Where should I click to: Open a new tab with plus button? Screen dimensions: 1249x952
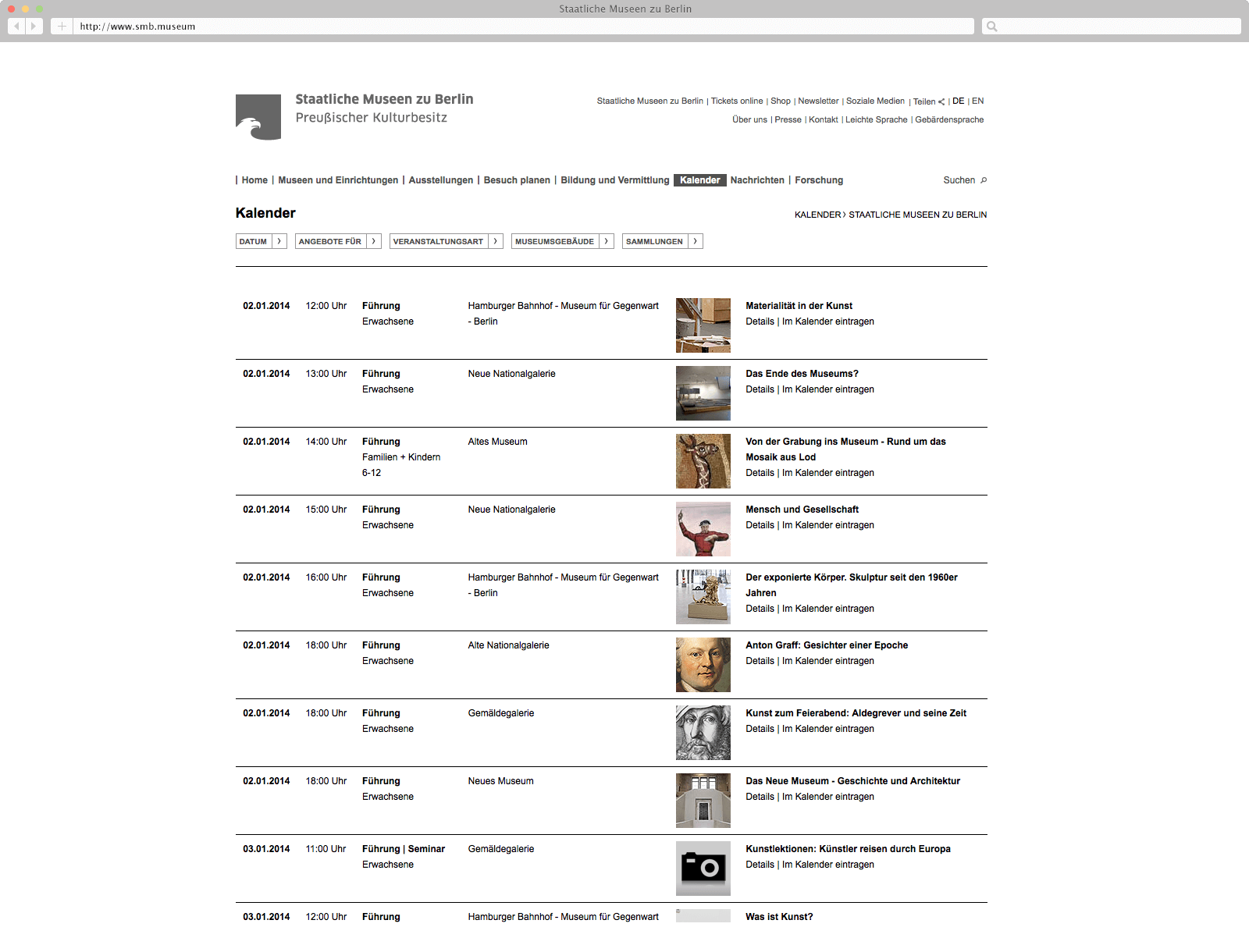pos(62,26)
